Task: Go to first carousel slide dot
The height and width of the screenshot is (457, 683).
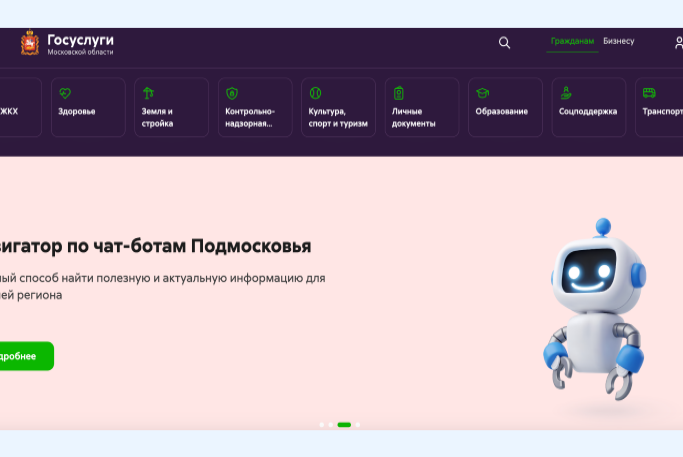Action: [321, 425]
